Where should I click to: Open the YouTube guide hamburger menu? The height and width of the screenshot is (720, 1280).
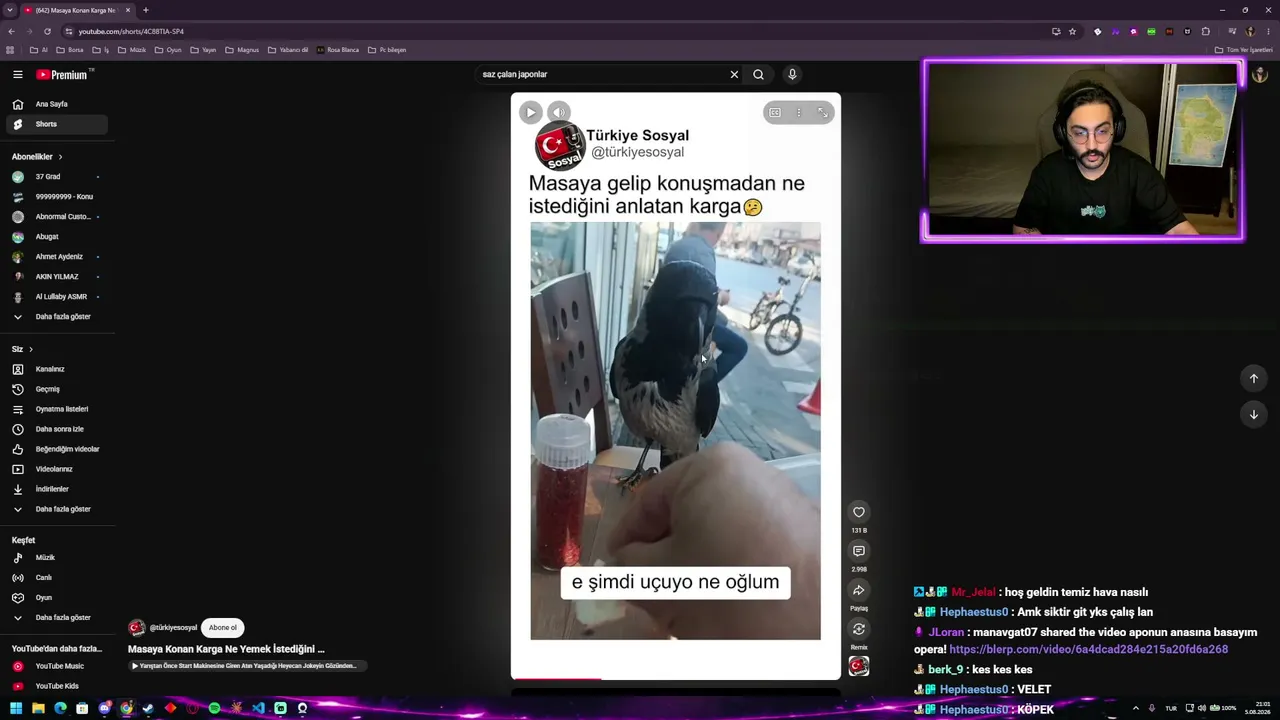[17, 74]
